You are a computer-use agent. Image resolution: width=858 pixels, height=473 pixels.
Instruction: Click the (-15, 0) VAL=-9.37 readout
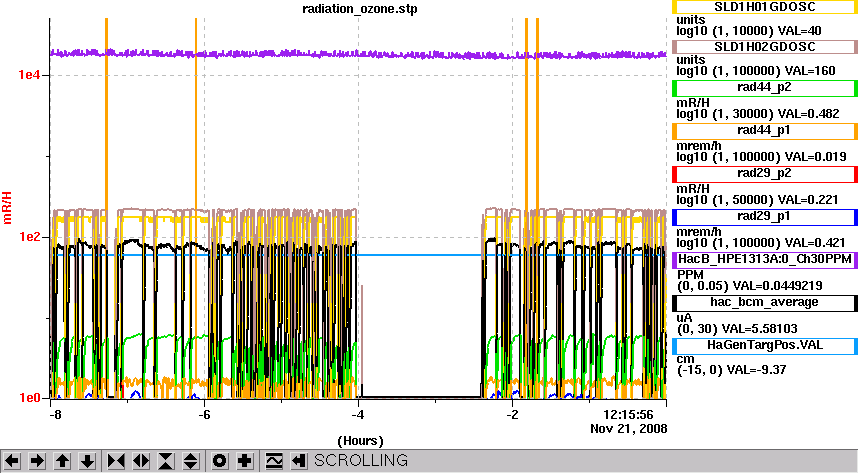(x=732, y=370)
